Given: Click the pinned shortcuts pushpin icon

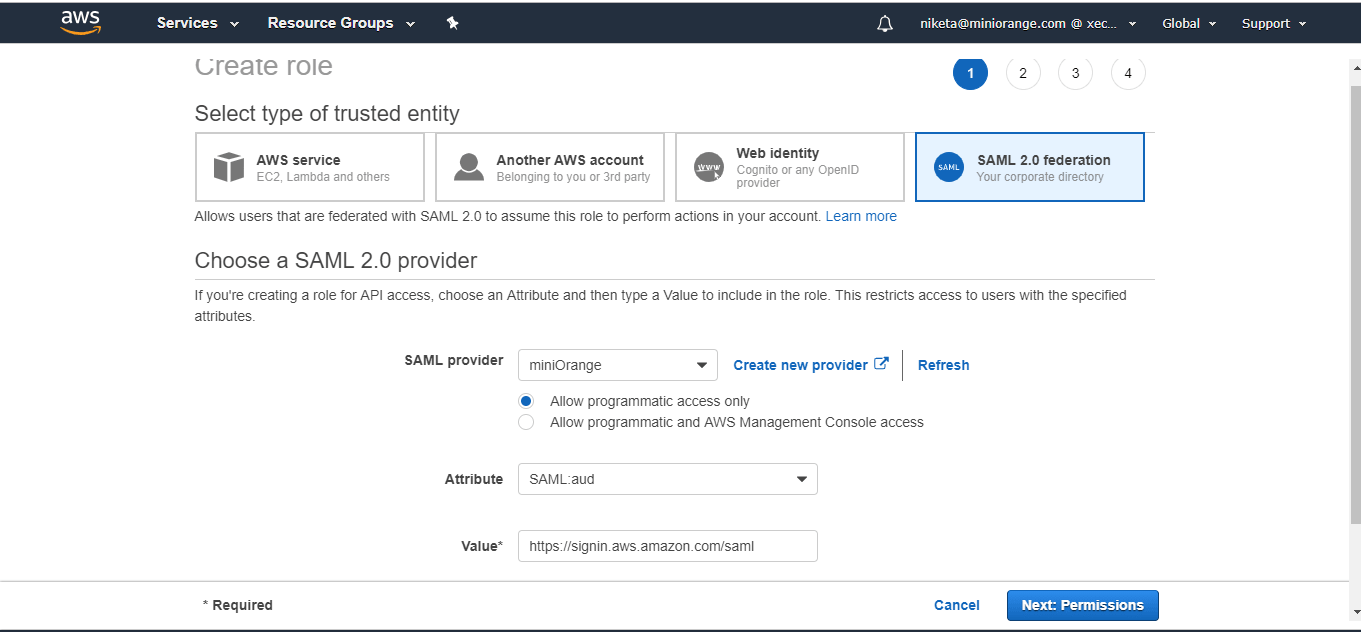Looking at the screenshot, I should coord(452,22).
